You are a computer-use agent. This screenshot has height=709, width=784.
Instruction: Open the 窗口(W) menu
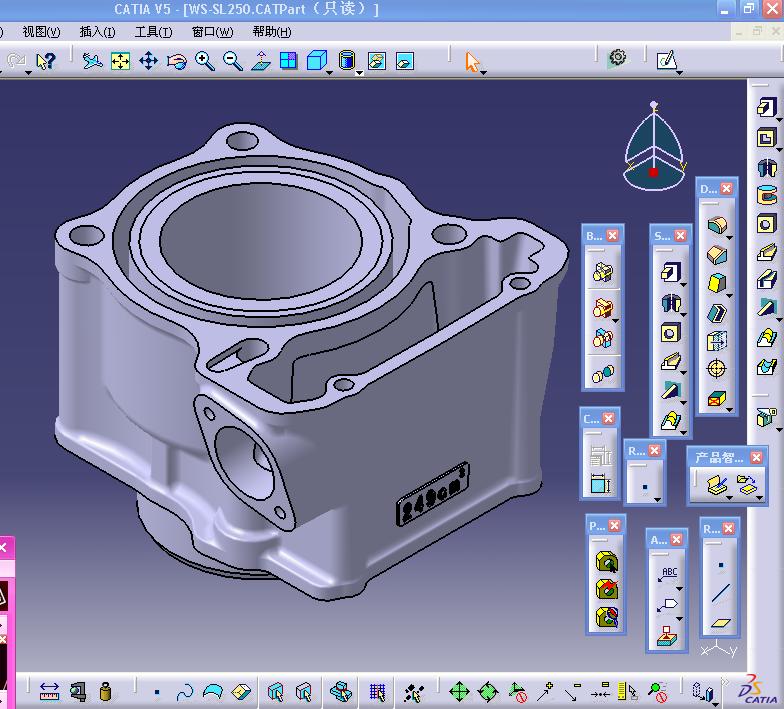212,32
